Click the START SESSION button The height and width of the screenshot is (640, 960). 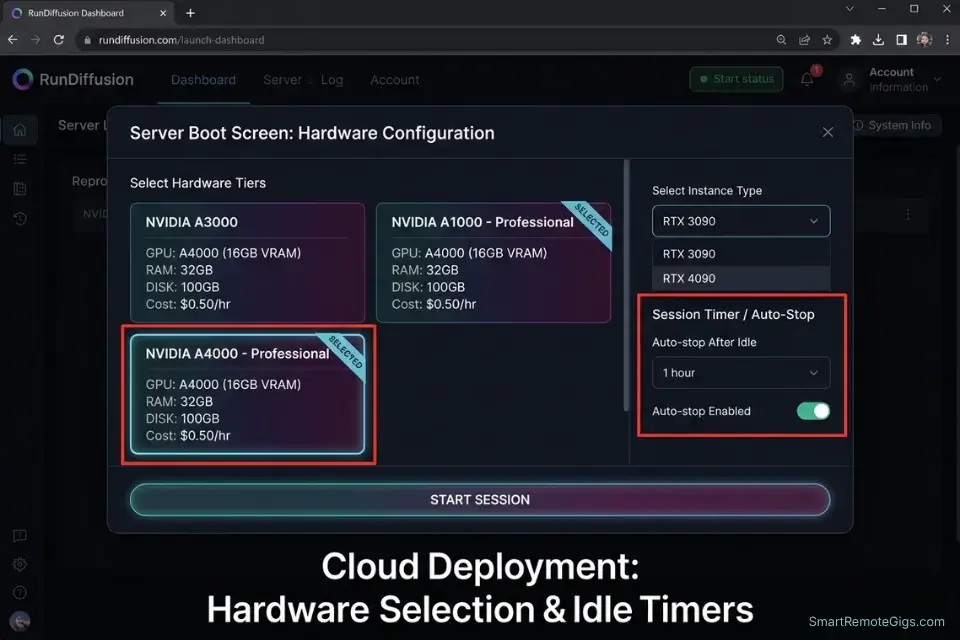[480, 500]
